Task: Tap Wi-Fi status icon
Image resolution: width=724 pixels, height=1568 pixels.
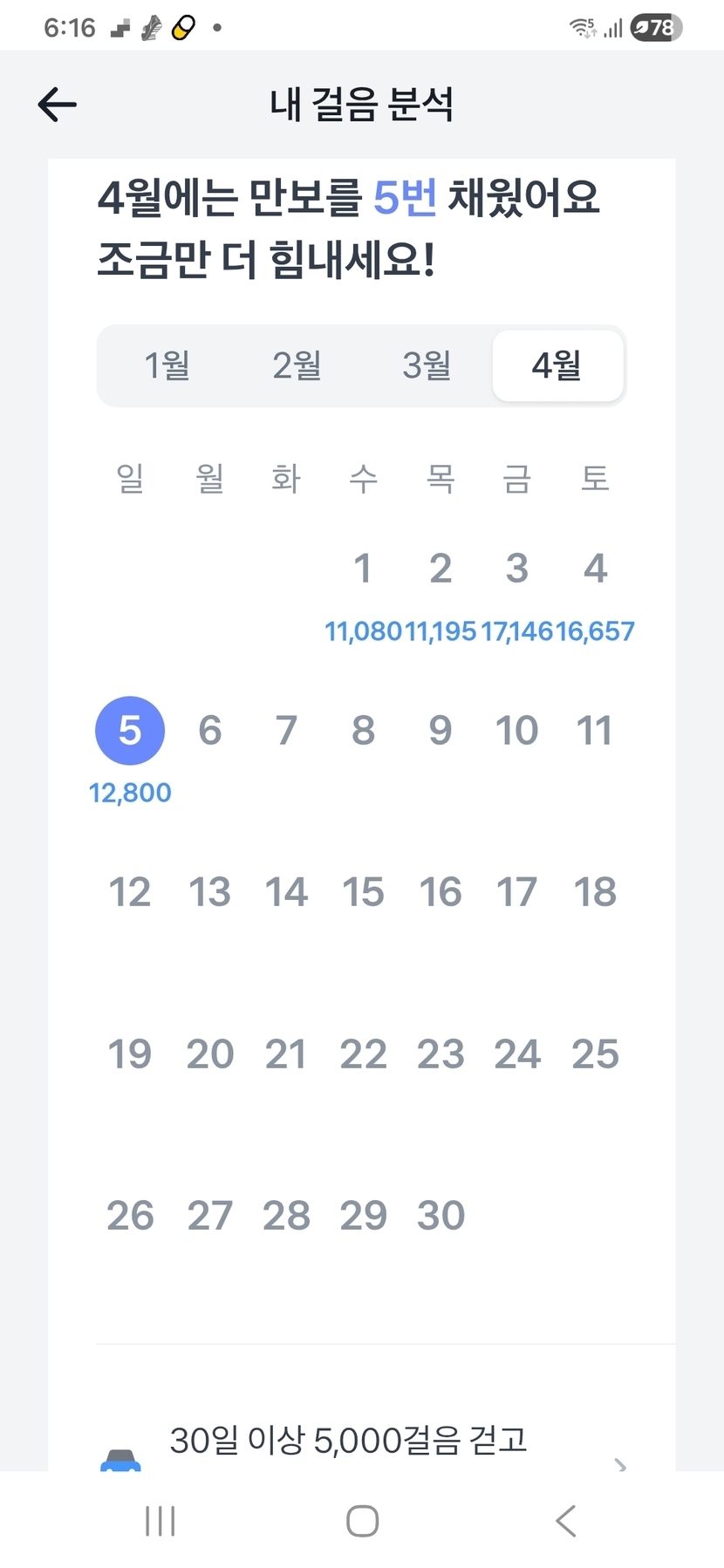Action: [x=583, y=28]
